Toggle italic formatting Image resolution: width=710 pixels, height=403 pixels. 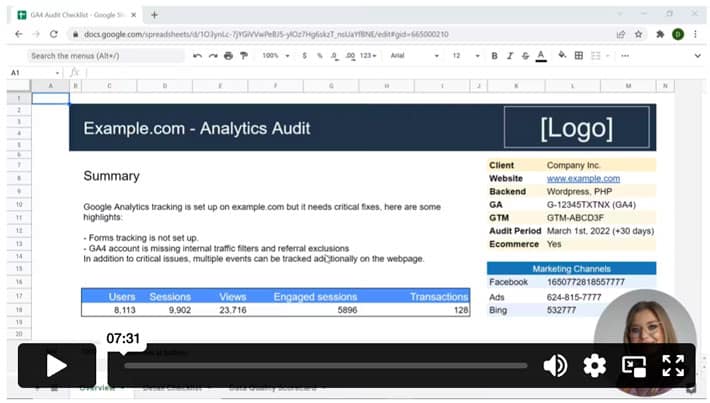pyautogui.click(x=510, y=56)
